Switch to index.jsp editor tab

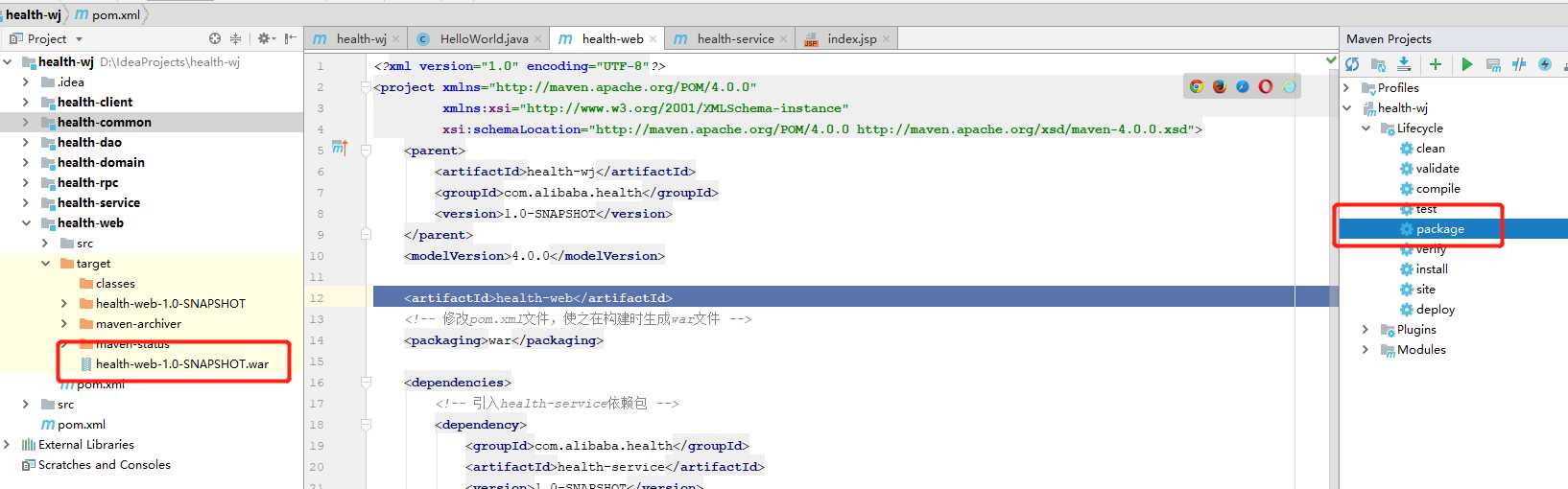tap(851, 38)
